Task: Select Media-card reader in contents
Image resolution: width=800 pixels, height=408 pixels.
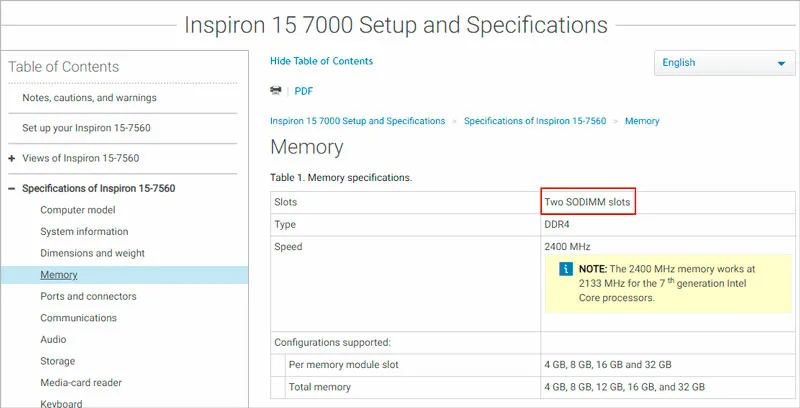Action: tap(81, 382)
